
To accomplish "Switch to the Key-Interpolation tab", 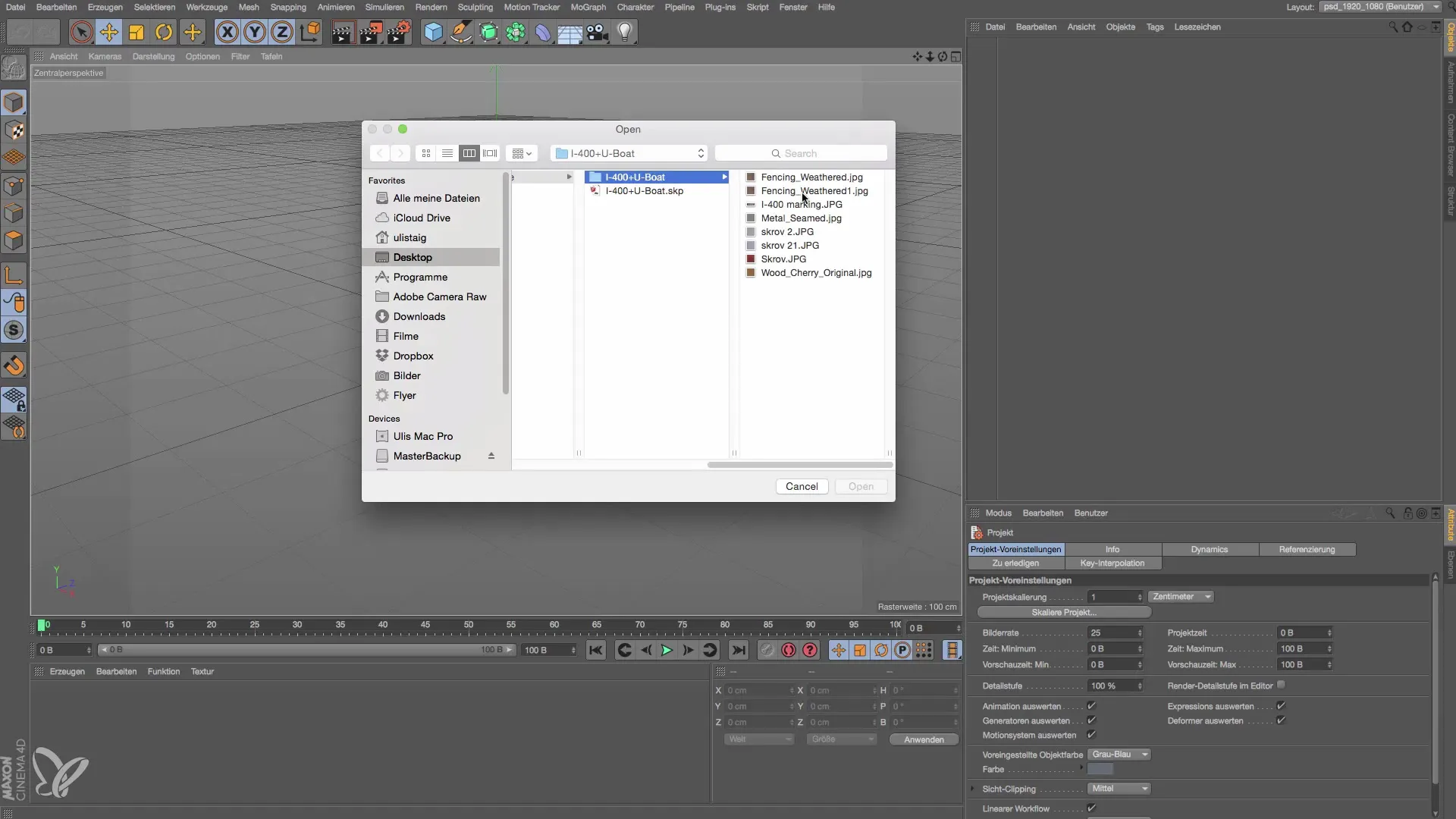I will (x=1112, y=563).
